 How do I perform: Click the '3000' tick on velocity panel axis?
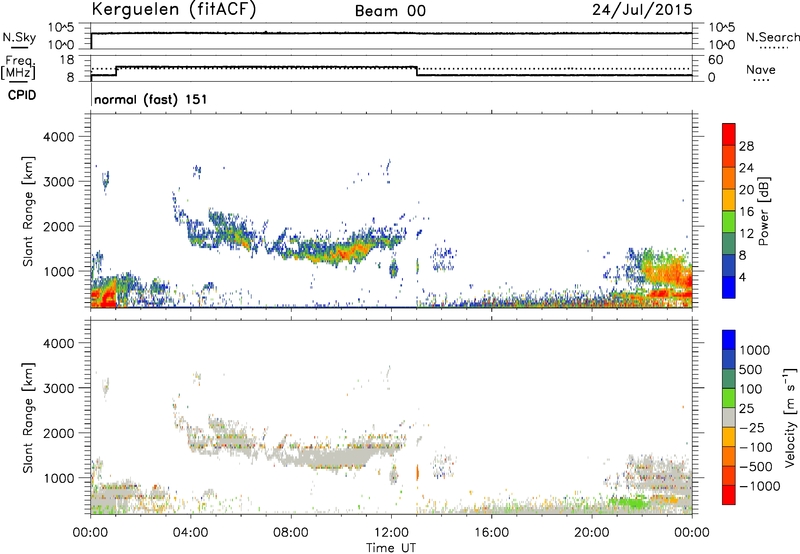click(58, 388)
